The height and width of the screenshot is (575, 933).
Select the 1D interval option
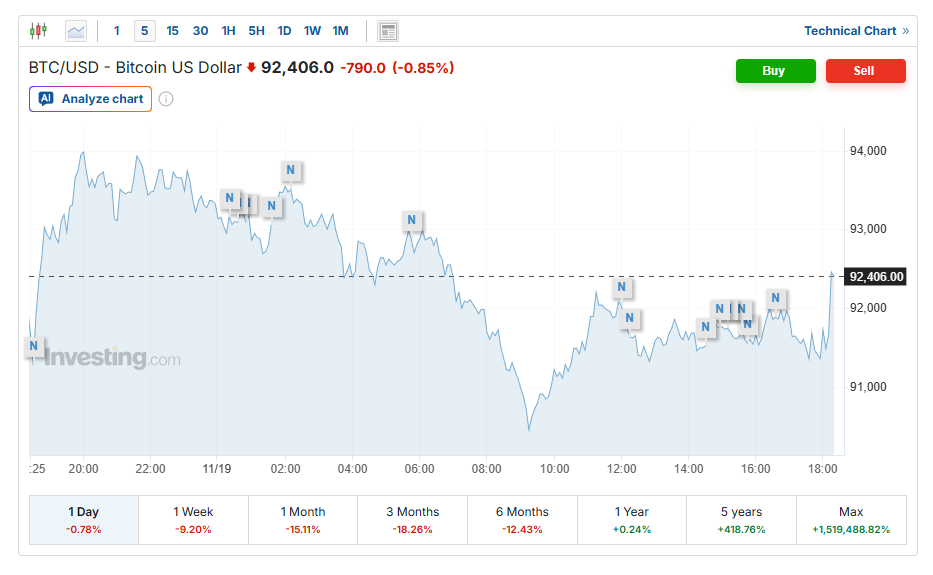coord(284,31)
